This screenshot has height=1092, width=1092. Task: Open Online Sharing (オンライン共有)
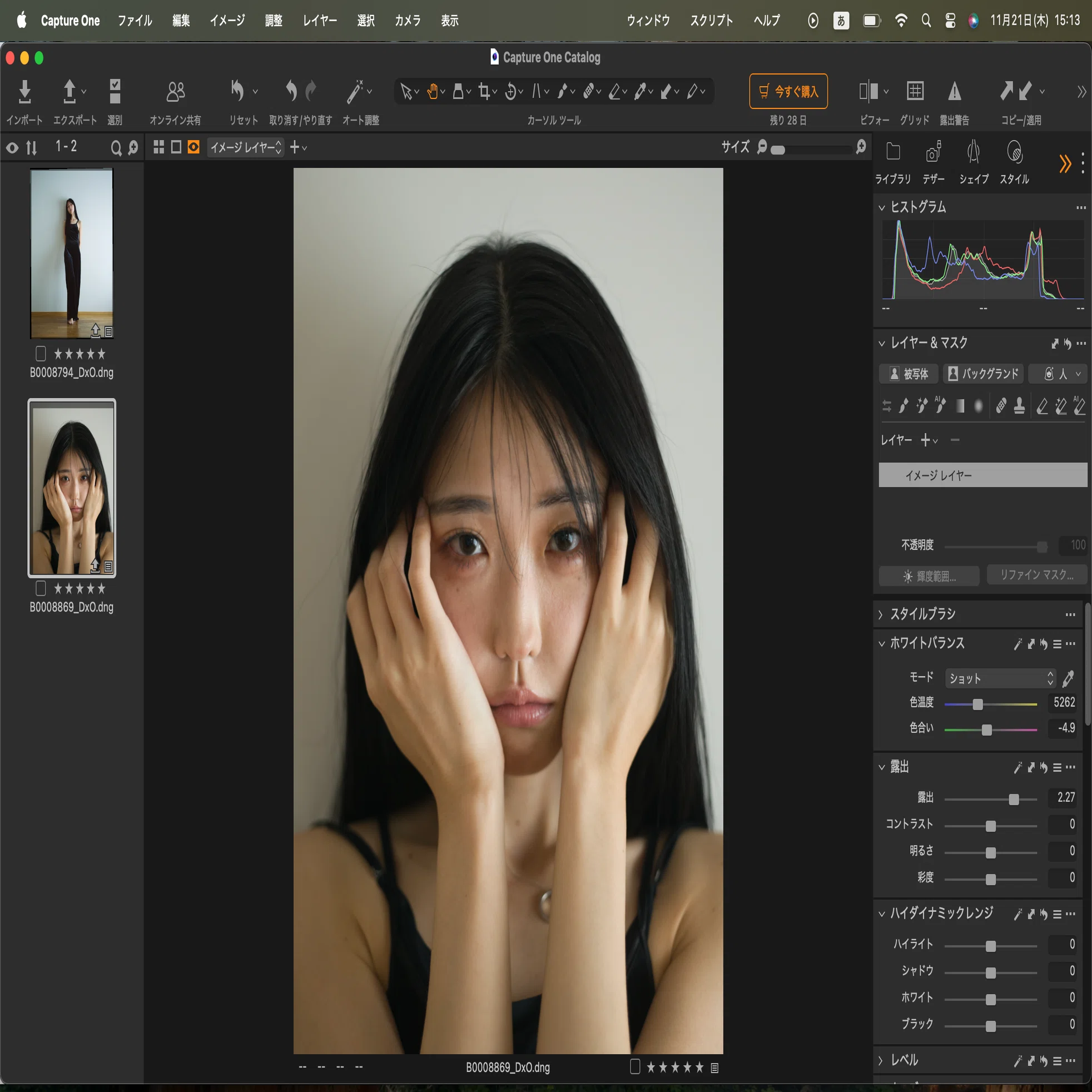tap(175, 92)
